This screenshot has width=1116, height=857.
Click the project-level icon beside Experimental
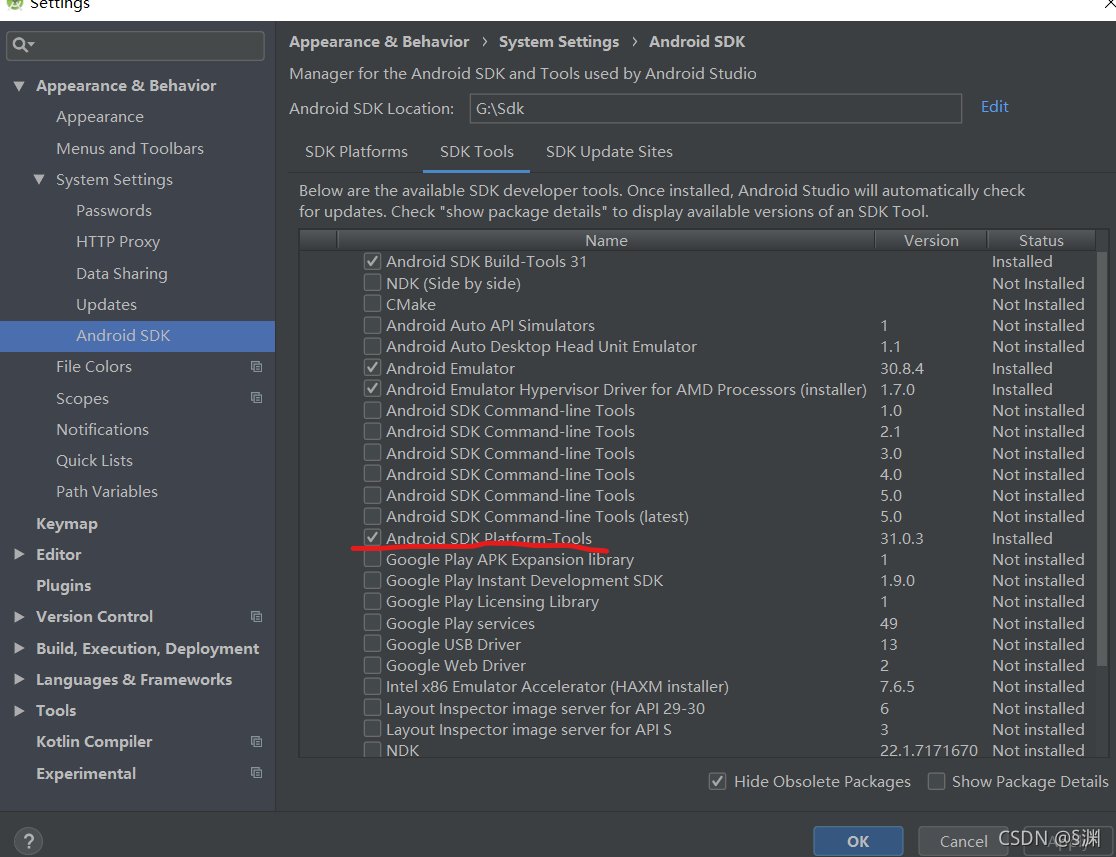click(256, 772)
